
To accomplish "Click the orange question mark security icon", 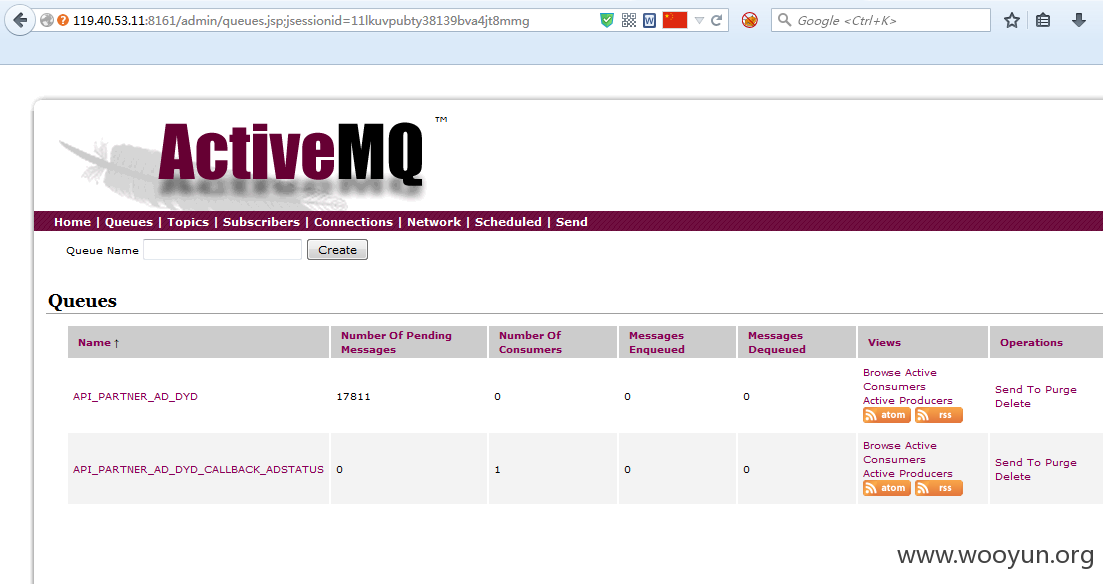I will (63, 20).
